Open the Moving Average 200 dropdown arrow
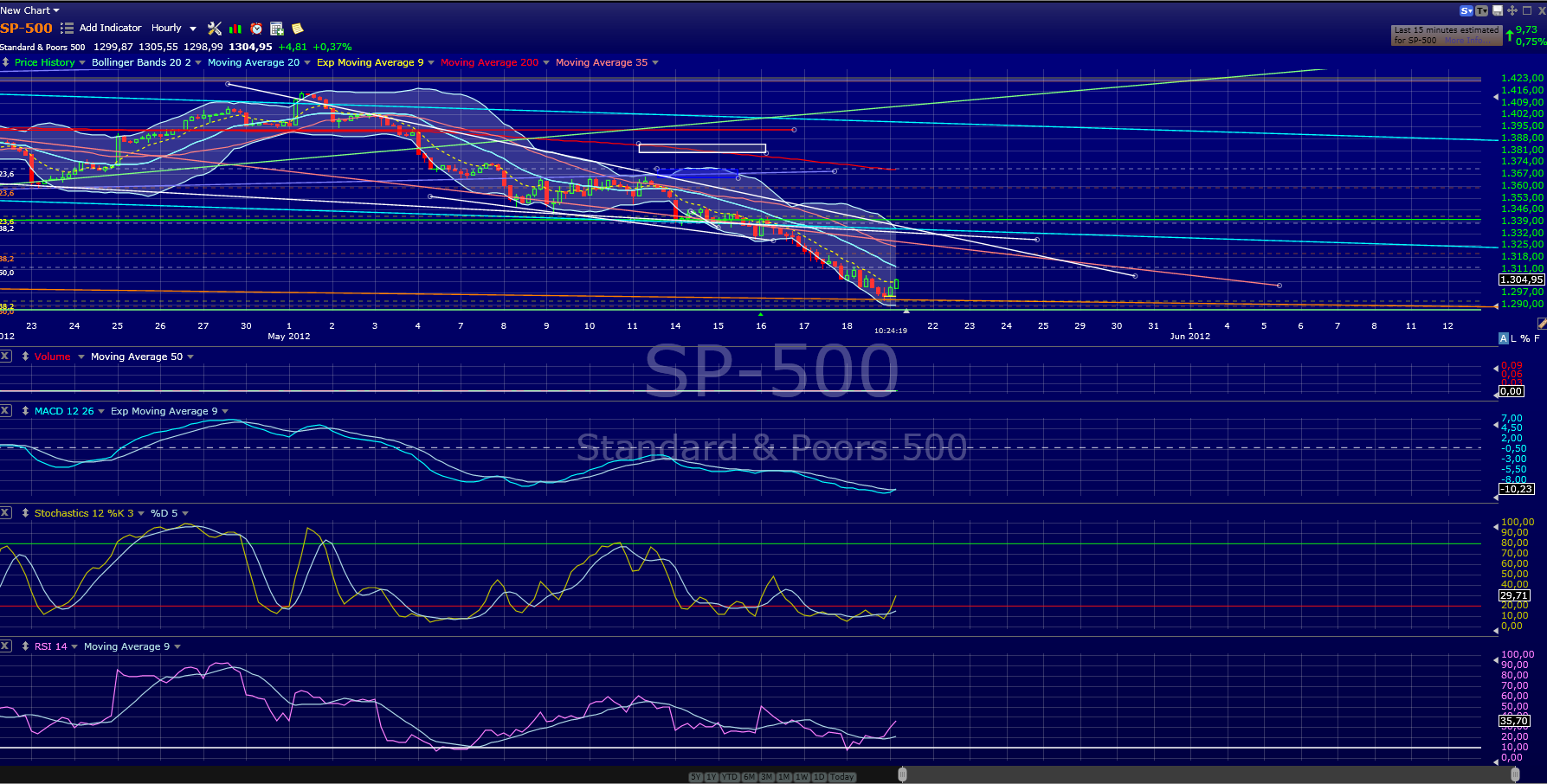Image resolution: width=1547 pixels, height=784 pixels. (546, 62)
